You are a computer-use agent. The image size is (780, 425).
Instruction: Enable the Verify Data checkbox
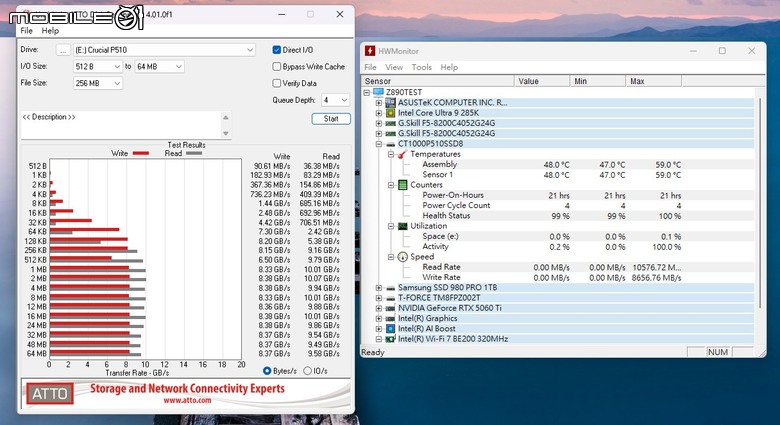(x=277, y=83)
